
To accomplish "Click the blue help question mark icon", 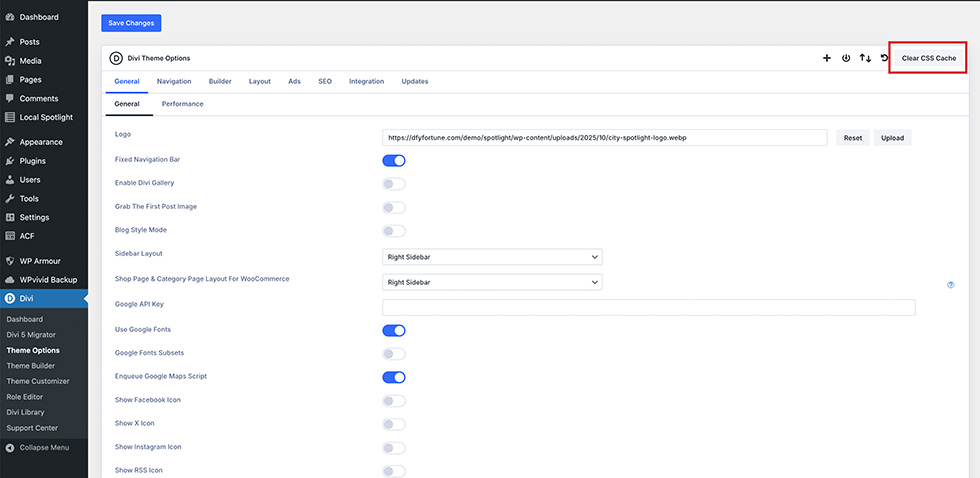I will click(x=950, y=285).
